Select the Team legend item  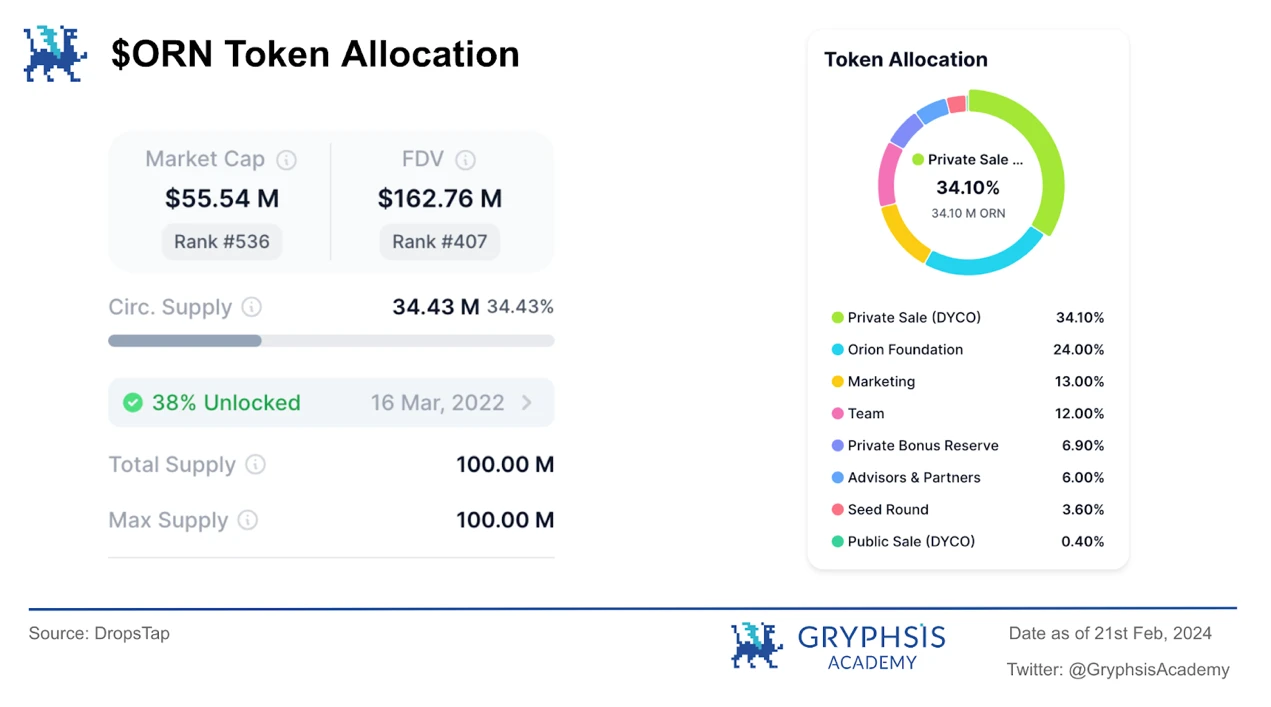[865, 414]
